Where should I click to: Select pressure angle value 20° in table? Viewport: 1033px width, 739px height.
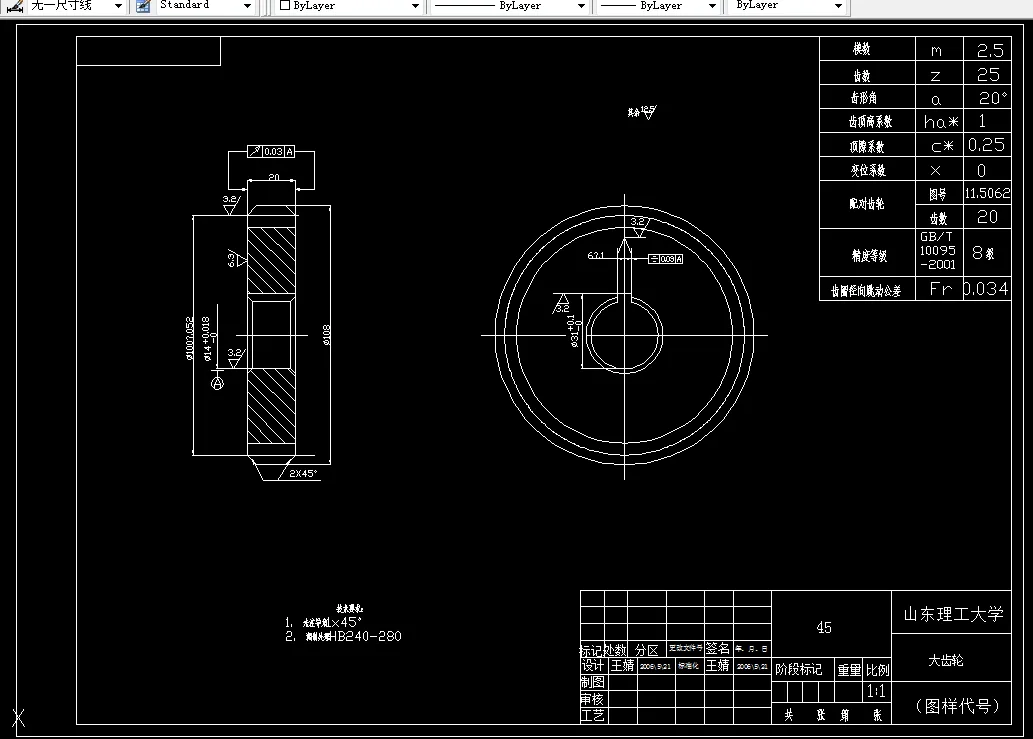click(x=992, y=98)
